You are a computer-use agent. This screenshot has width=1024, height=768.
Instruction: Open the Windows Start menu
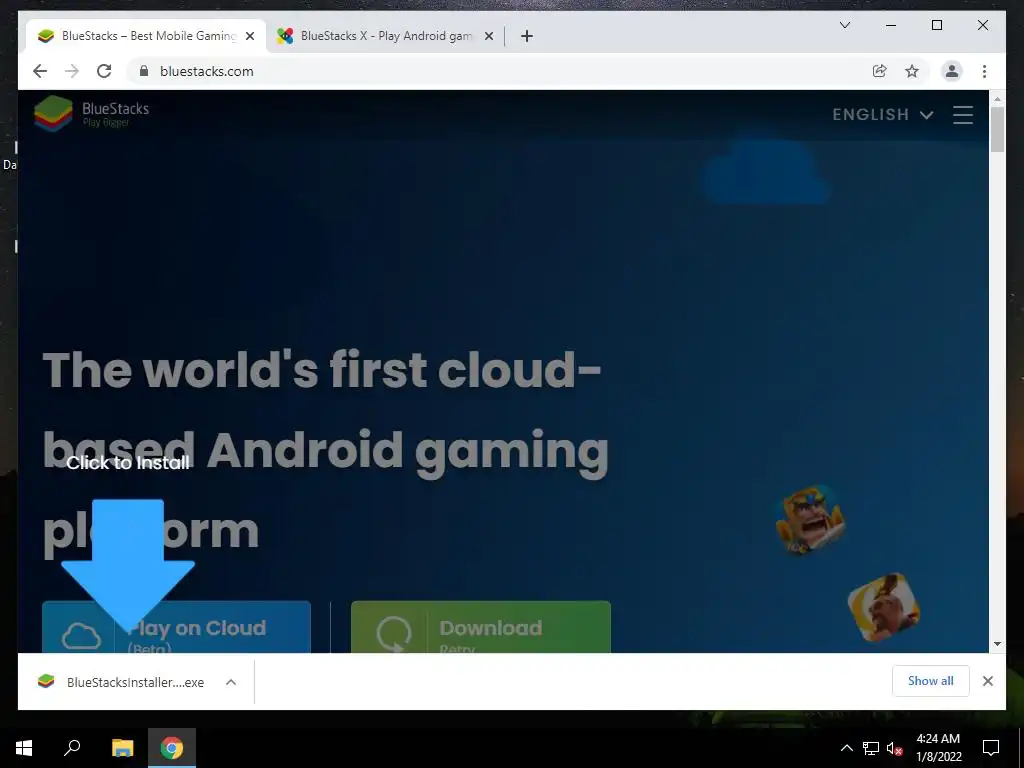coord(24,748)
